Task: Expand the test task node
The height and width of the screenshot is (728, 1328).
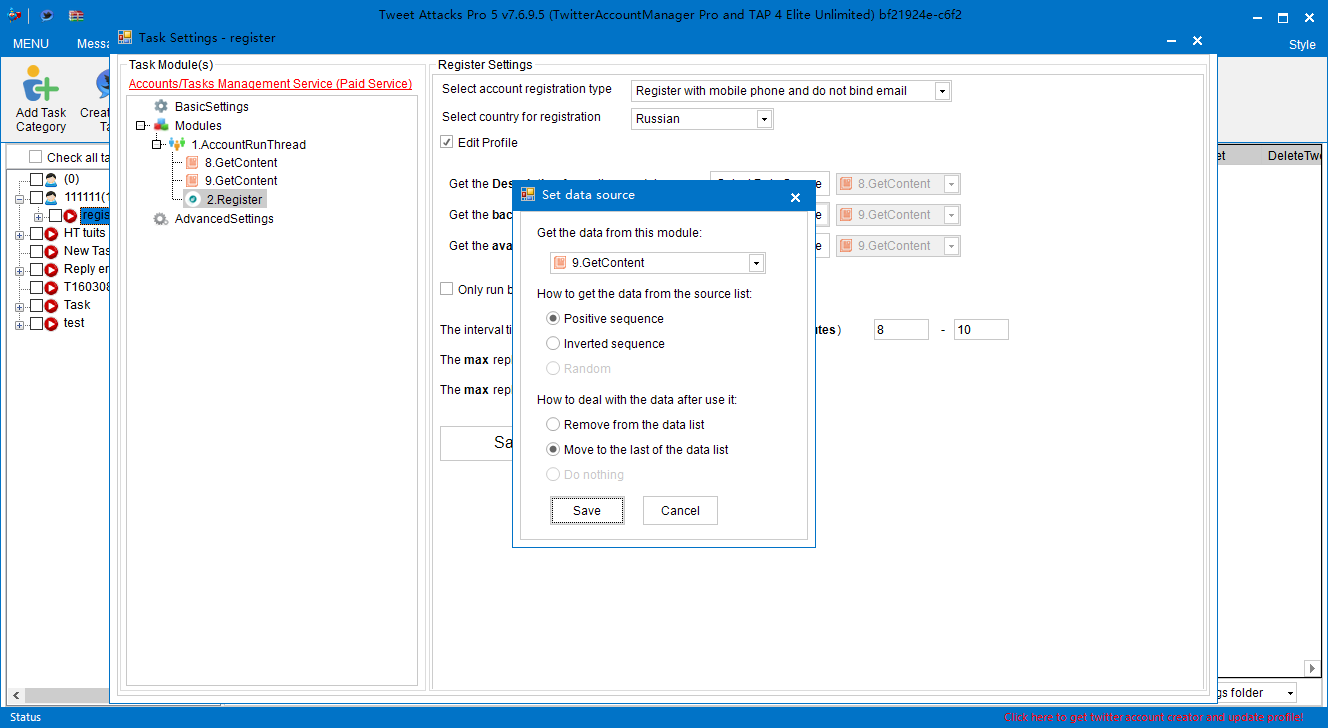Action: [20, 324]
